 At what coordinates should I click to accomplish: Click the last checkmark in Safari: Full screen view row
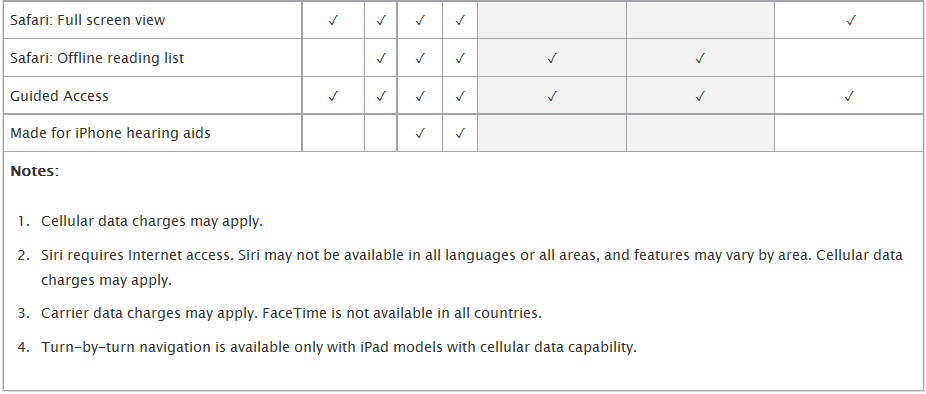850,20
